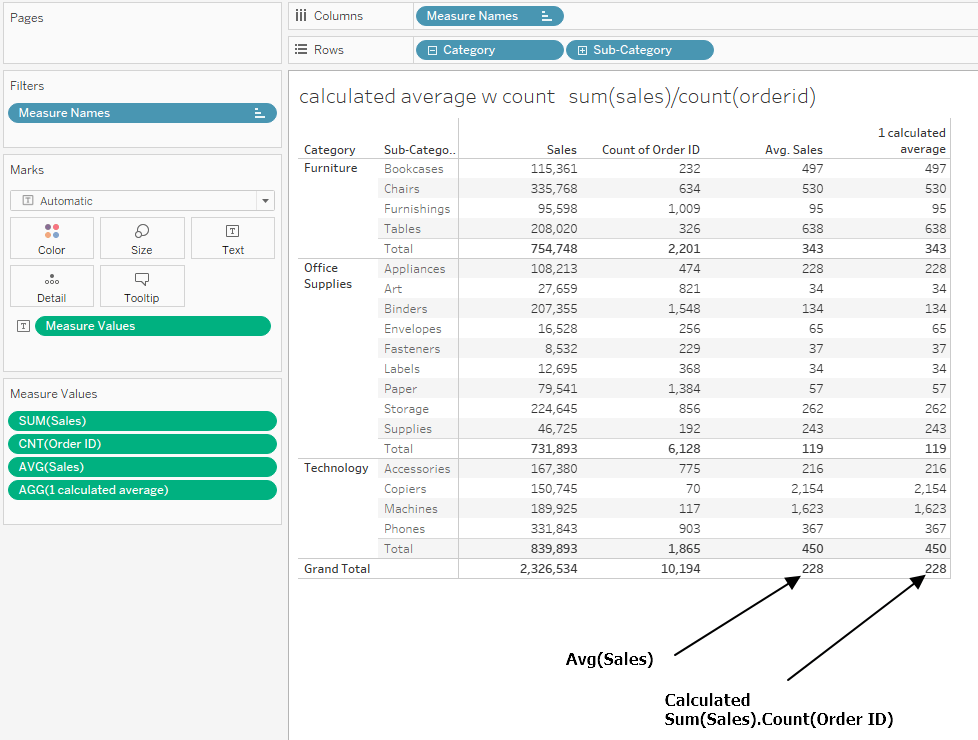Click the Tooltip marks card button
Image resolution: width=978 pixels, height=740 pixels.
coord(142,286)
